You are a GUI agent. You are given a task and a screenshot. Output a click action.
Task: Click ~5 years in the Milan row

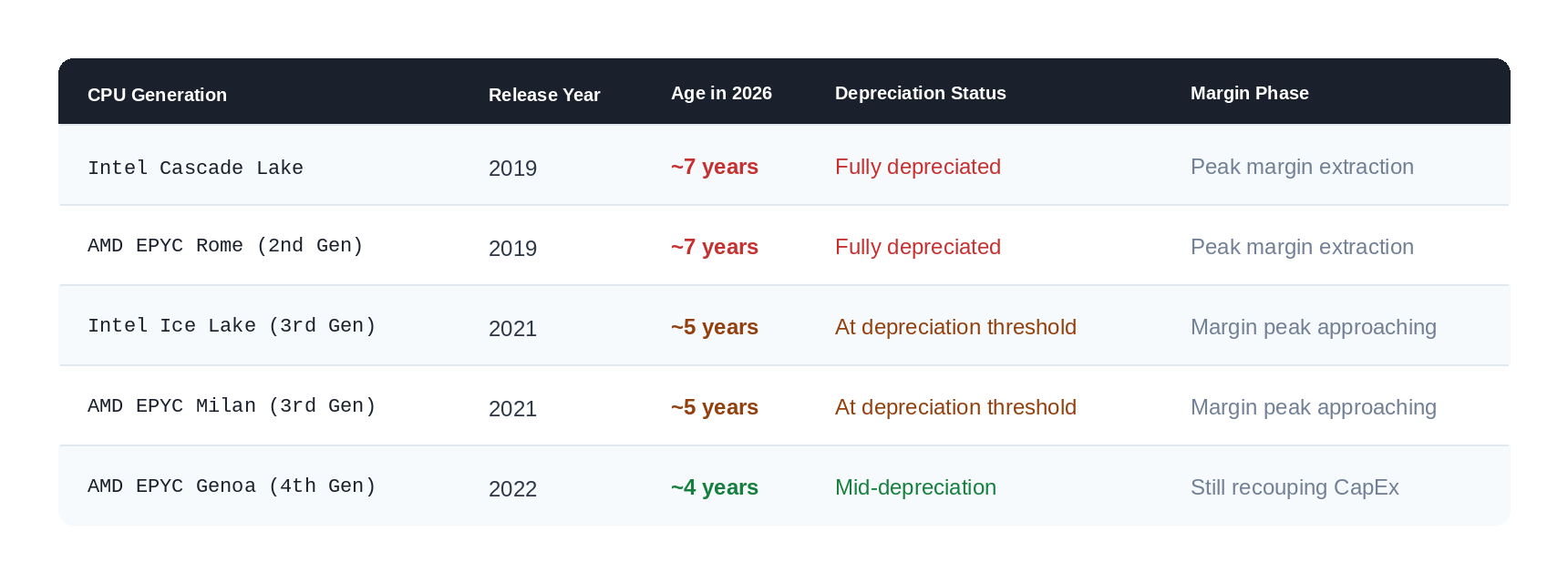coord(715,407)
